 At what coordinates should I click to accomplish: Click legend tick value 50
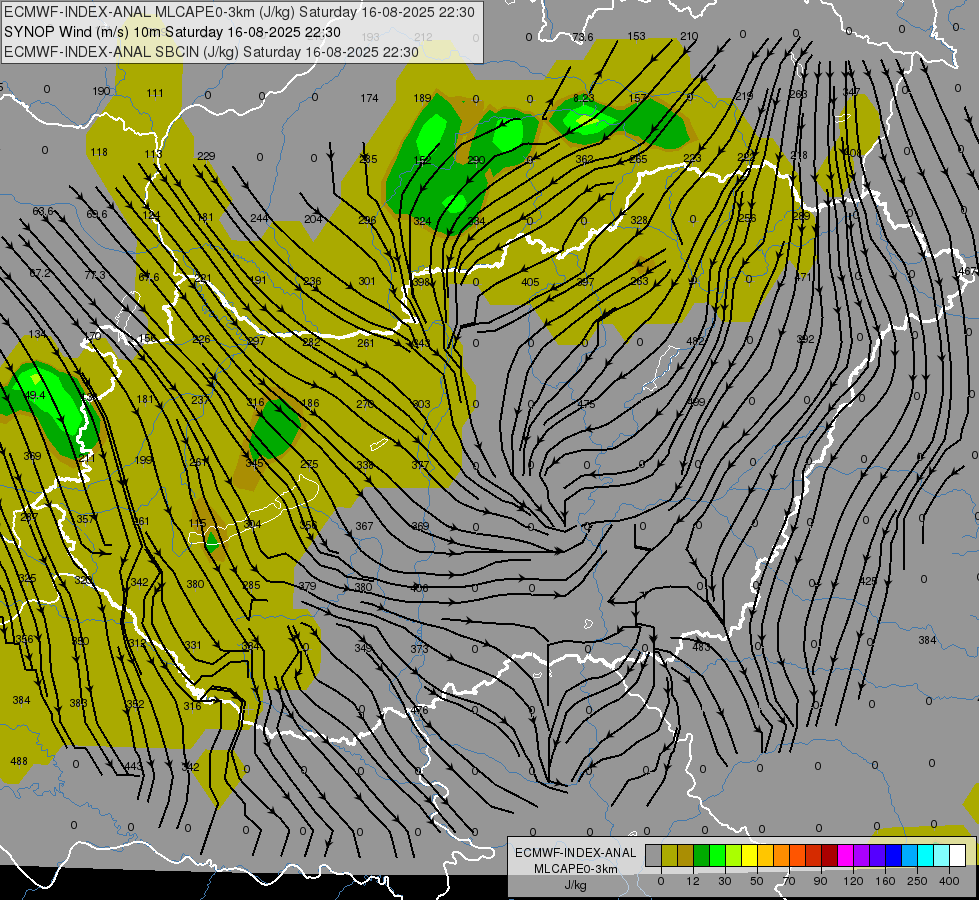point(757,881)
